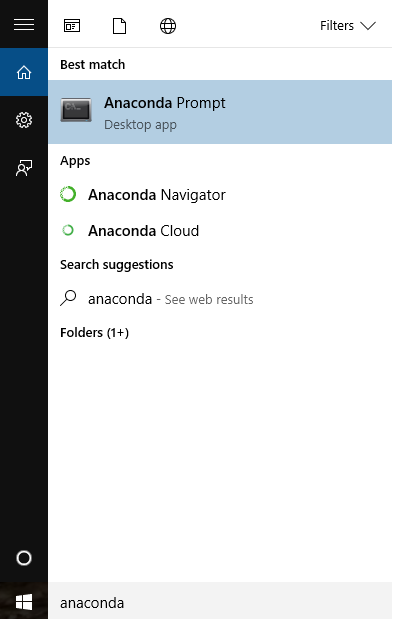Expand the Folders (1+) section

coord(94,332)
